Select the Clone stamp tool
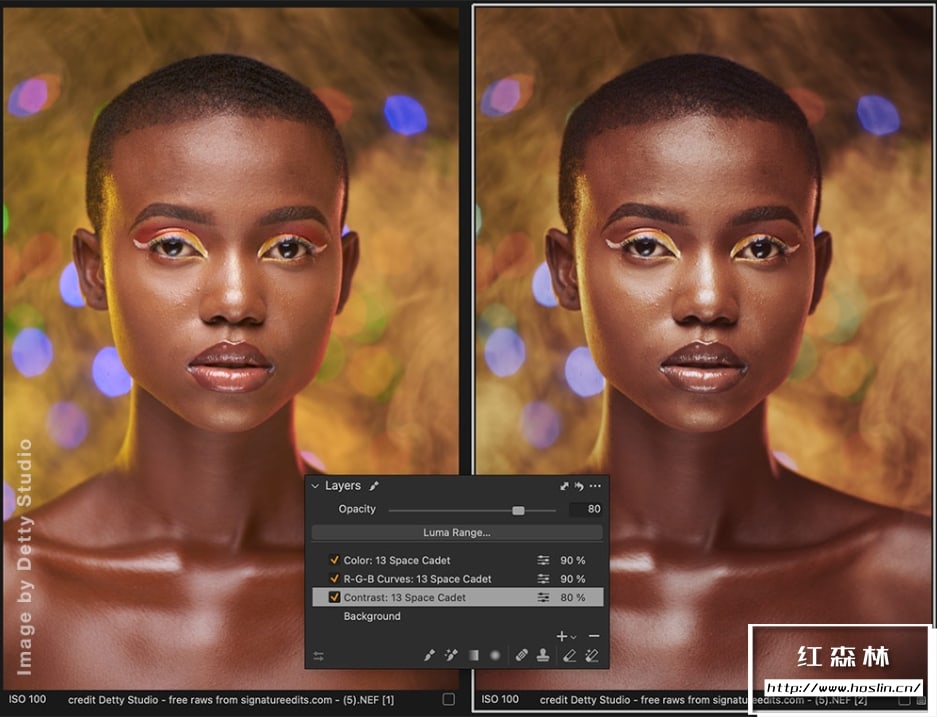This screenshot has height=717, width=937. coord(543,656)
